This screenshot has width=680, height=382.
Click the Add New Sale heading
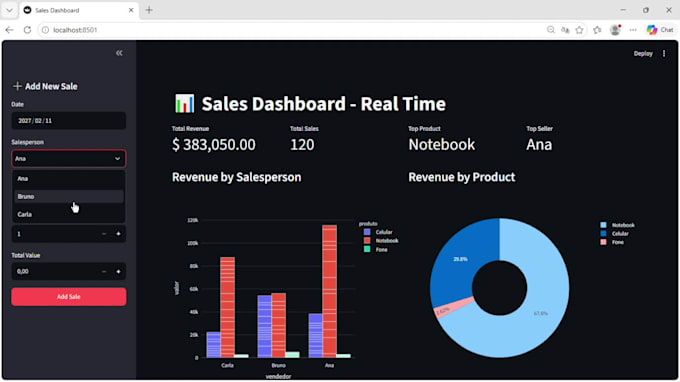(x=46, y=86)
